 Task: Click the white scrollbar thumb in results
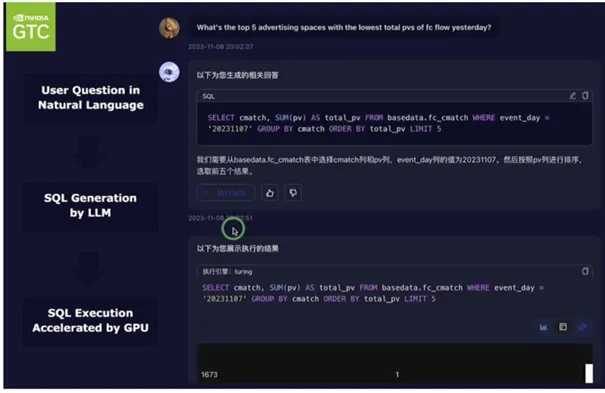point(589,373)
